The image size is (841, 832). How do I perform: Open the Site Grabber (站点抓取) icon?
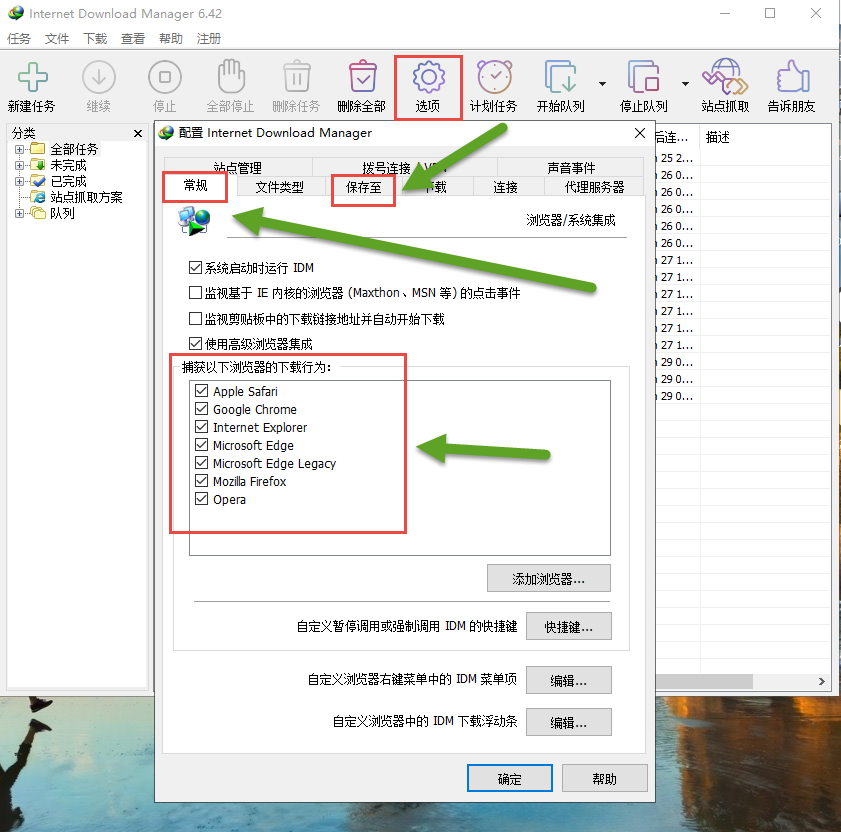pyautogui.click(x=725, y=77)
